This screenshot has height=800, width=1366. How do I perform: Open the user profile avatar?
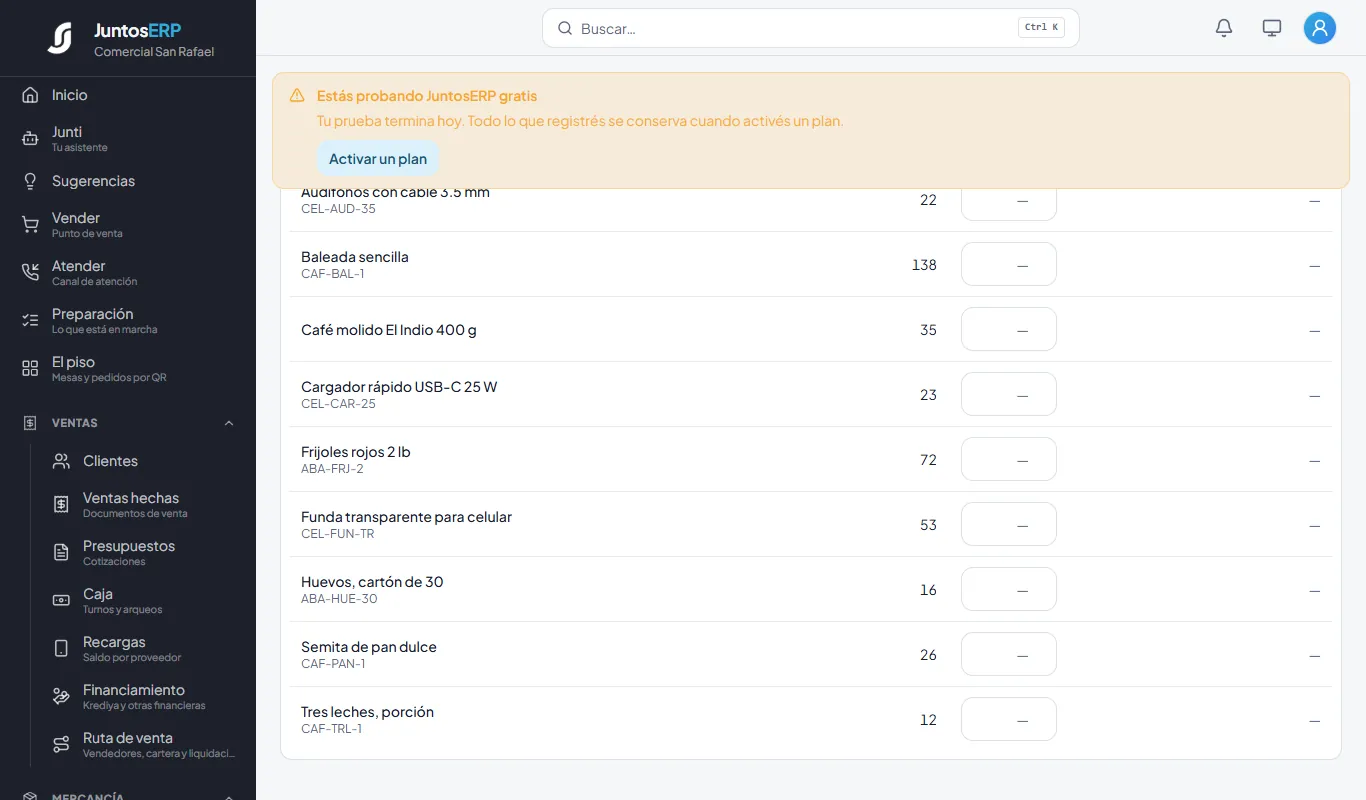[1320, 28]
